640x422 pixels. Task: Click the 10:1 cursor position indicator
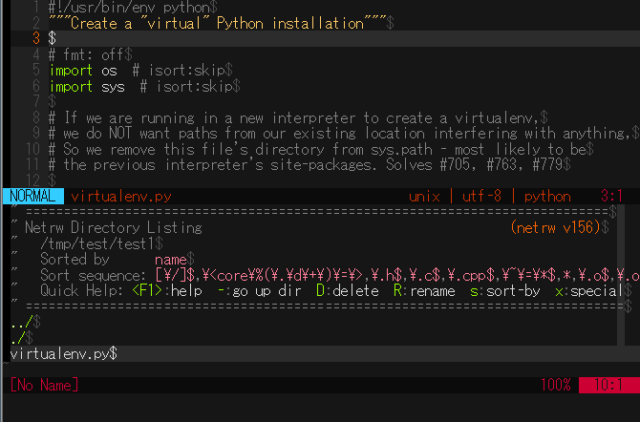(x=609, y=385)
